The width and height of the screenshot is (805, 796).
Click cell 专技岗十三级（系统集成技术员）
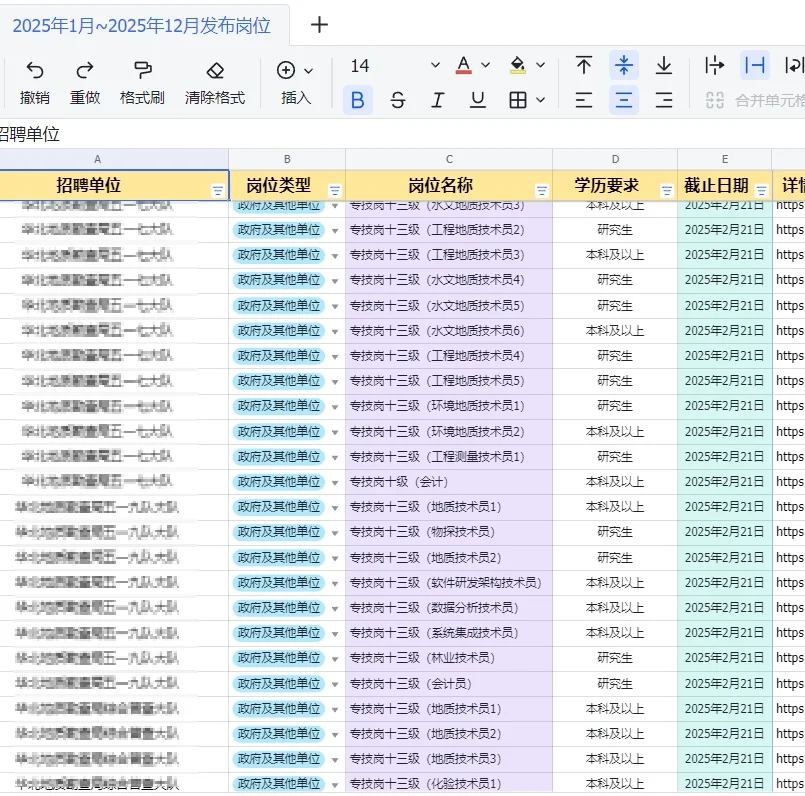pyautogui.click(x=449, y=633)
